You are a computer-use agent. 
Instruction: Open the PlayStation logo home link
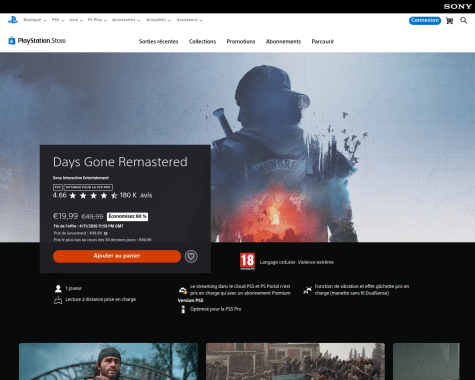(13, 20)
